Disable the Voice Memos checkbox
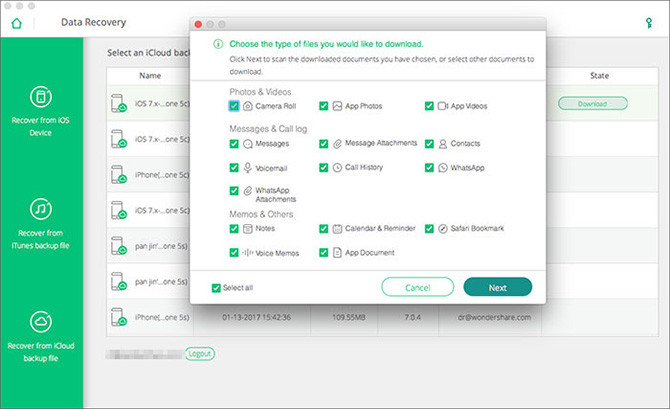 coord(233,253)
